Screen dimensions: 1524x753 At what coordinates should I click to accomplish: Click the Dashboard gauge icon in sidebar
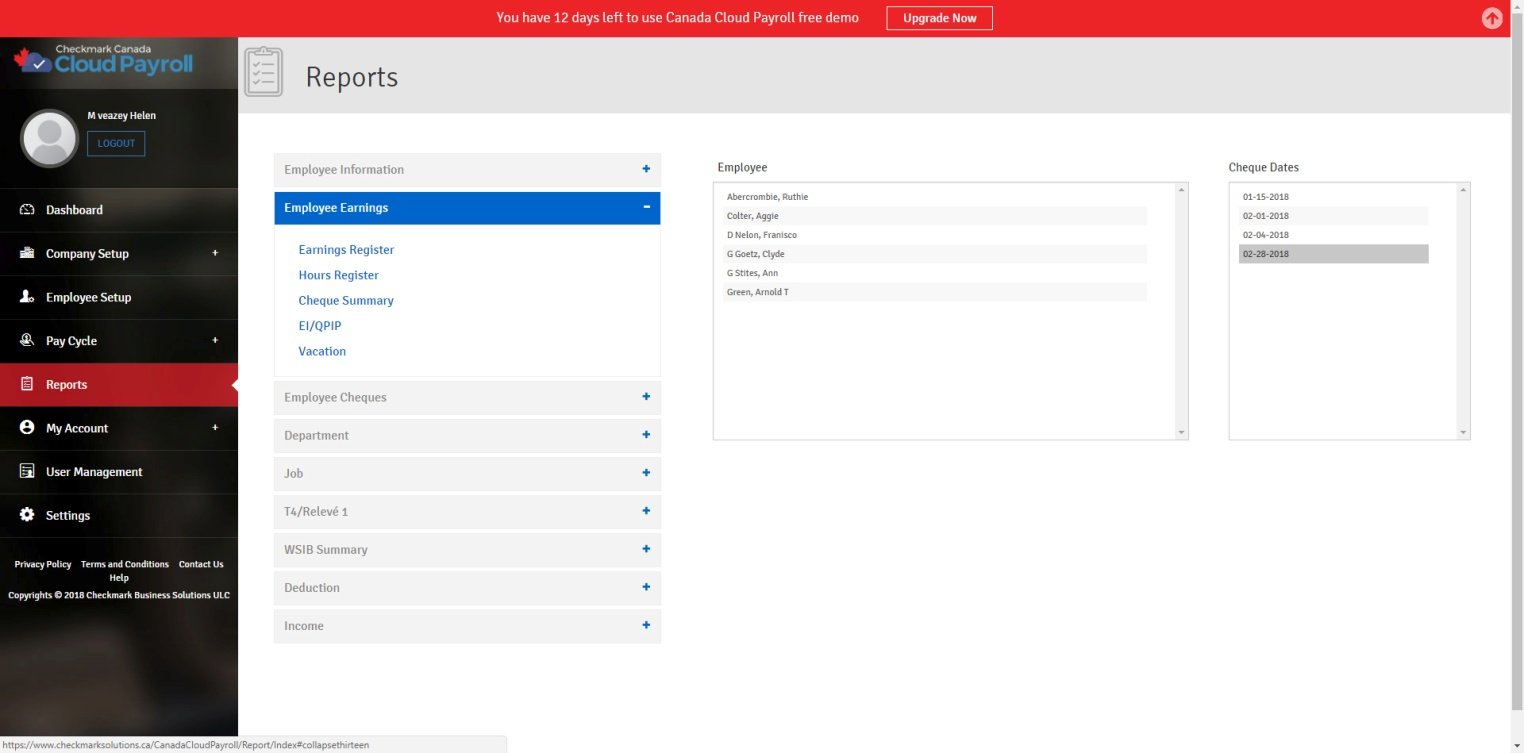click(x=27, y=210)
